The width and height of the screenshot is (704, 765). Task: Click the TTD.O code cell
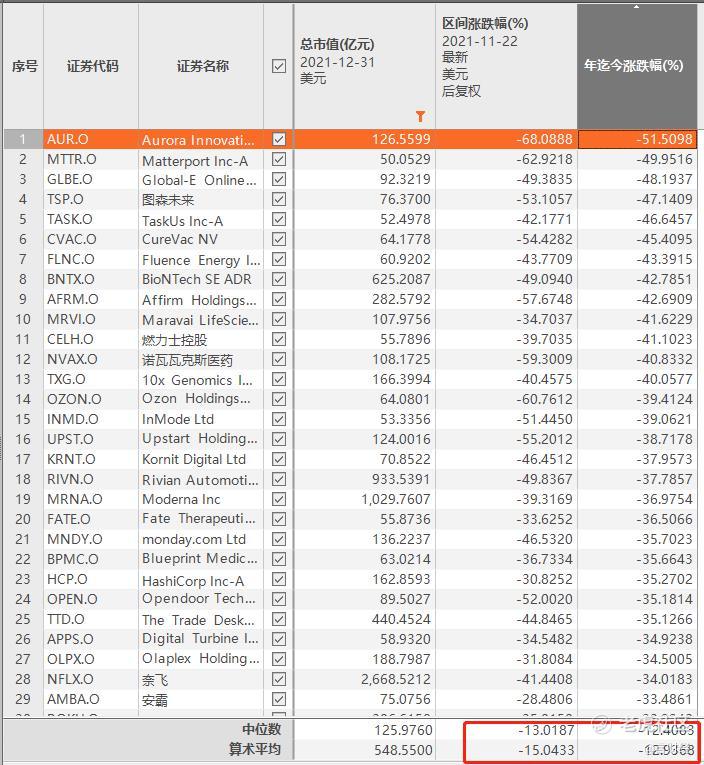(x=91, y=619)
